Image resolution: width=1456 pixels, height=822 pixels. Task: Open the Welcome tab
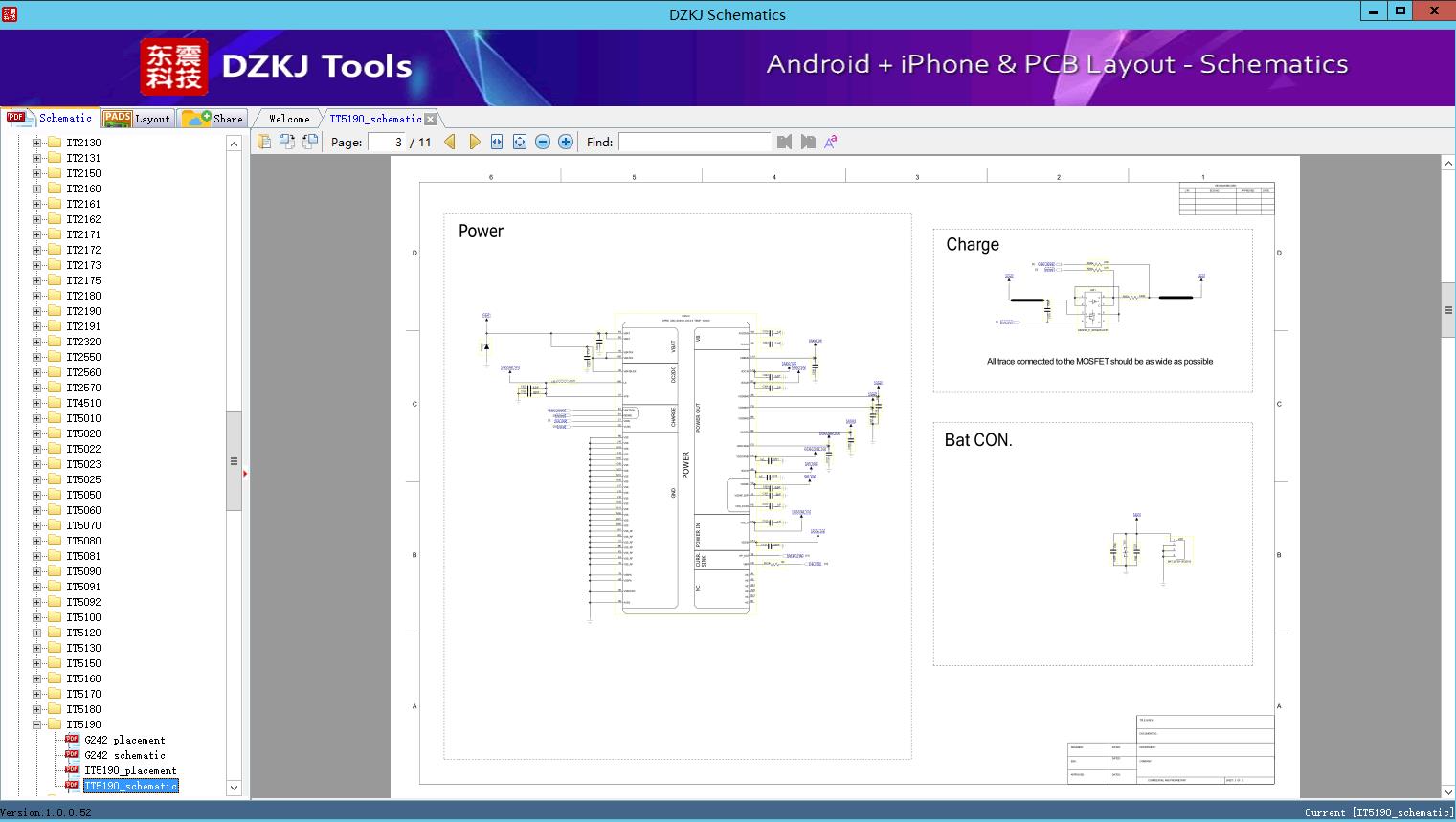point(289,119)
